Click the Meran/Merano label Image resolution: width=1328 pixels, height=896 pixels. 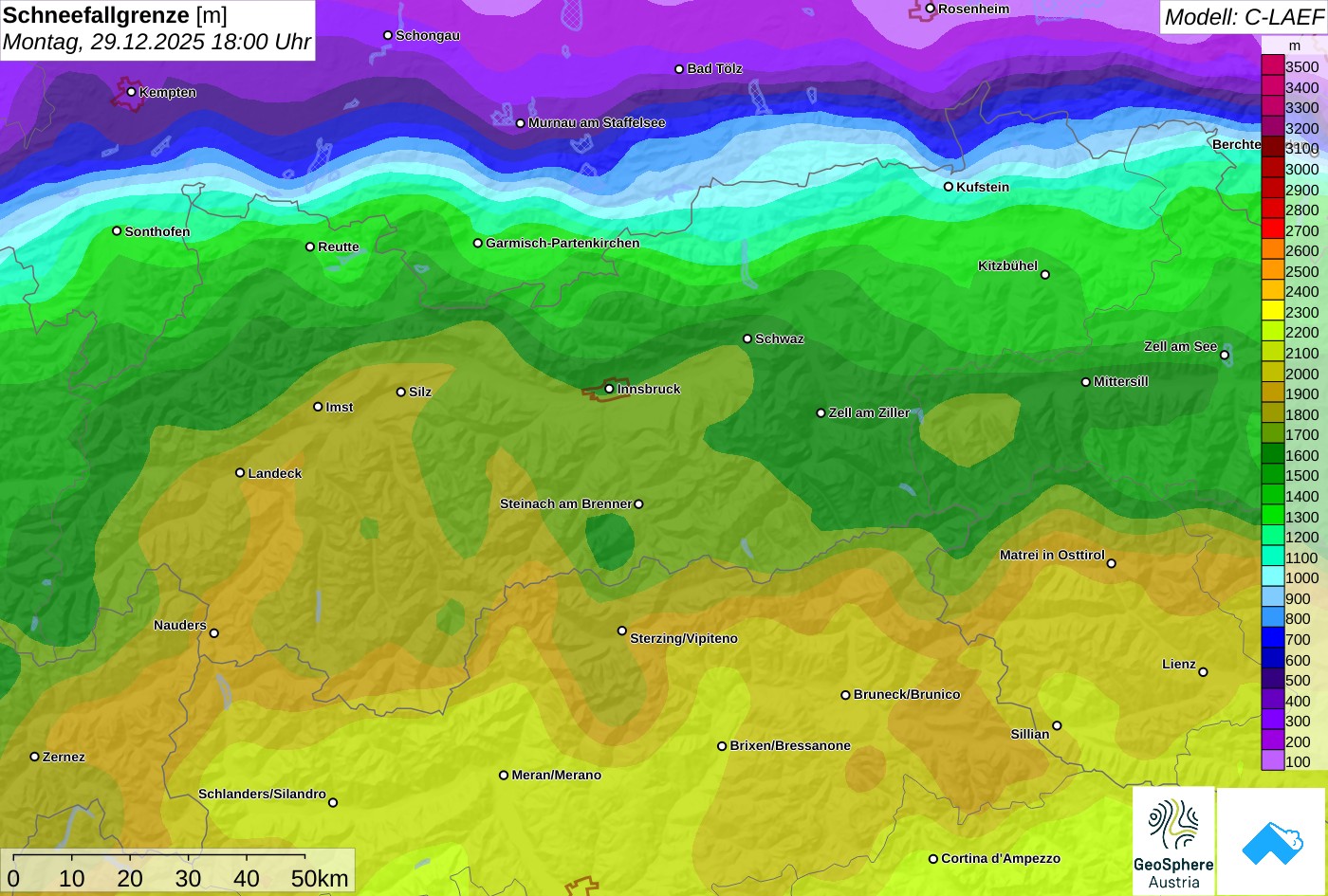point(557,775)
